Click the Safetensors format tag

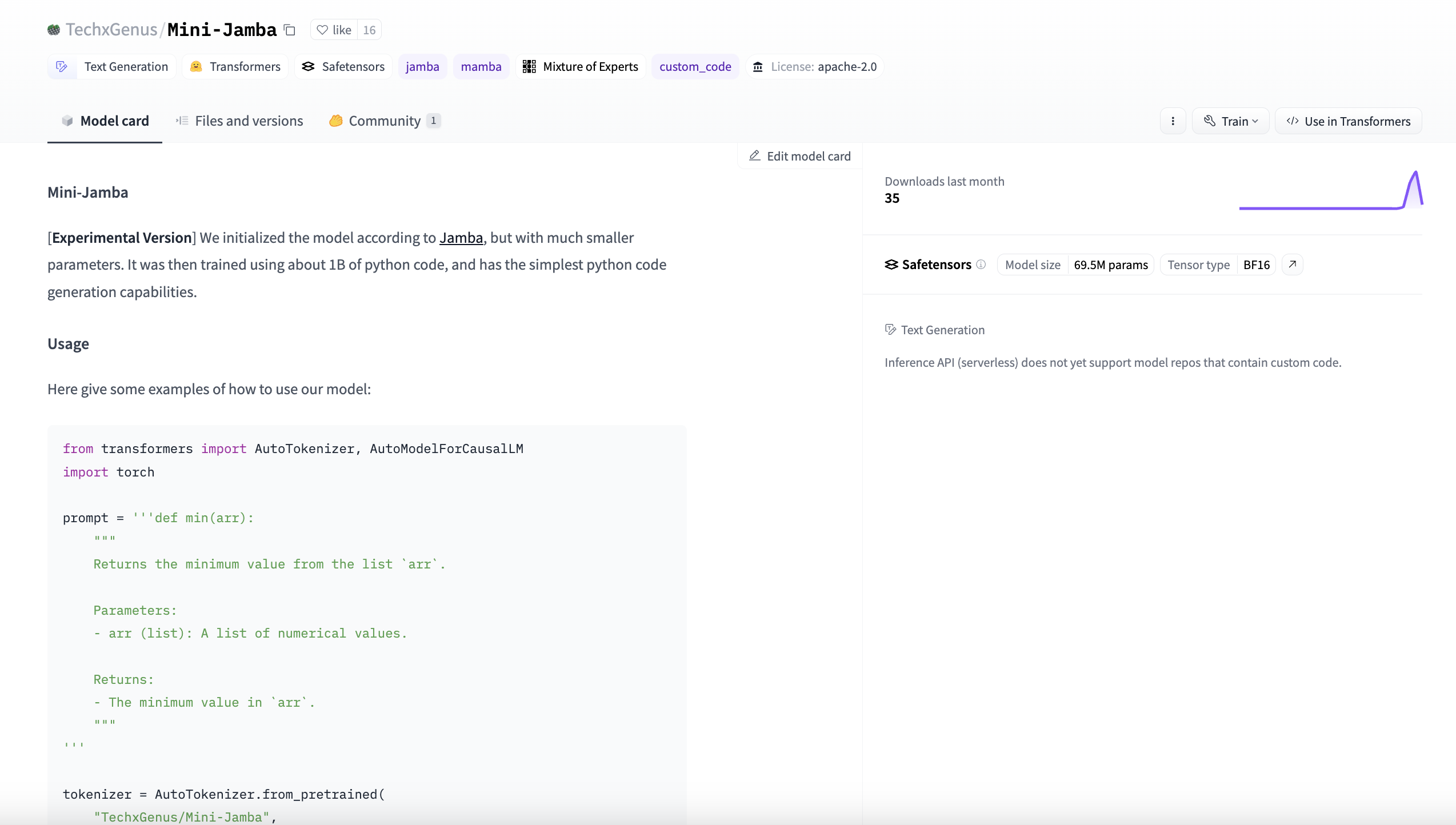pos(343,66)
